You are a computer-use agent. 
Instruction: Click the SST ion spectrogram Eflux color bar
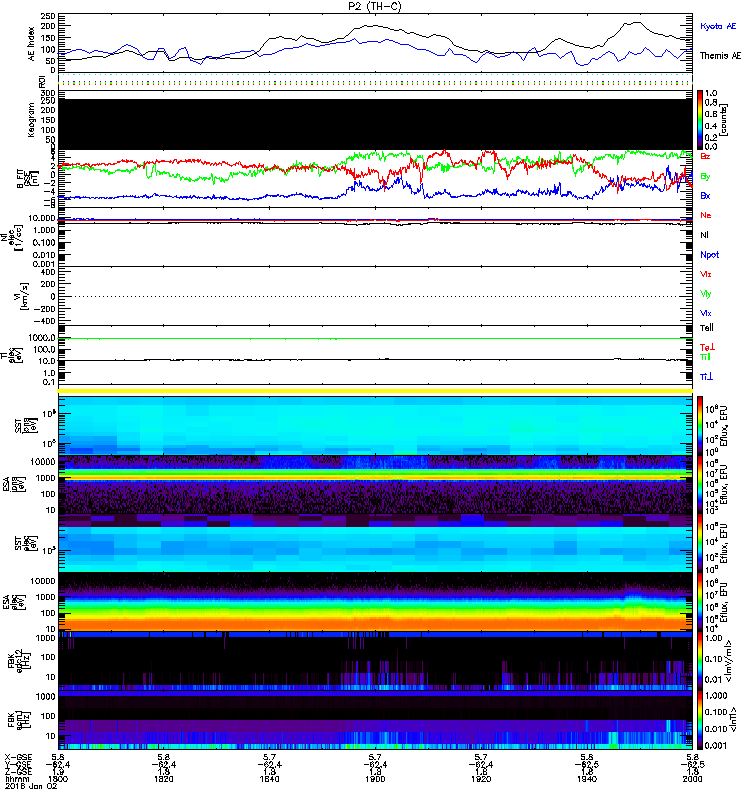700,426
